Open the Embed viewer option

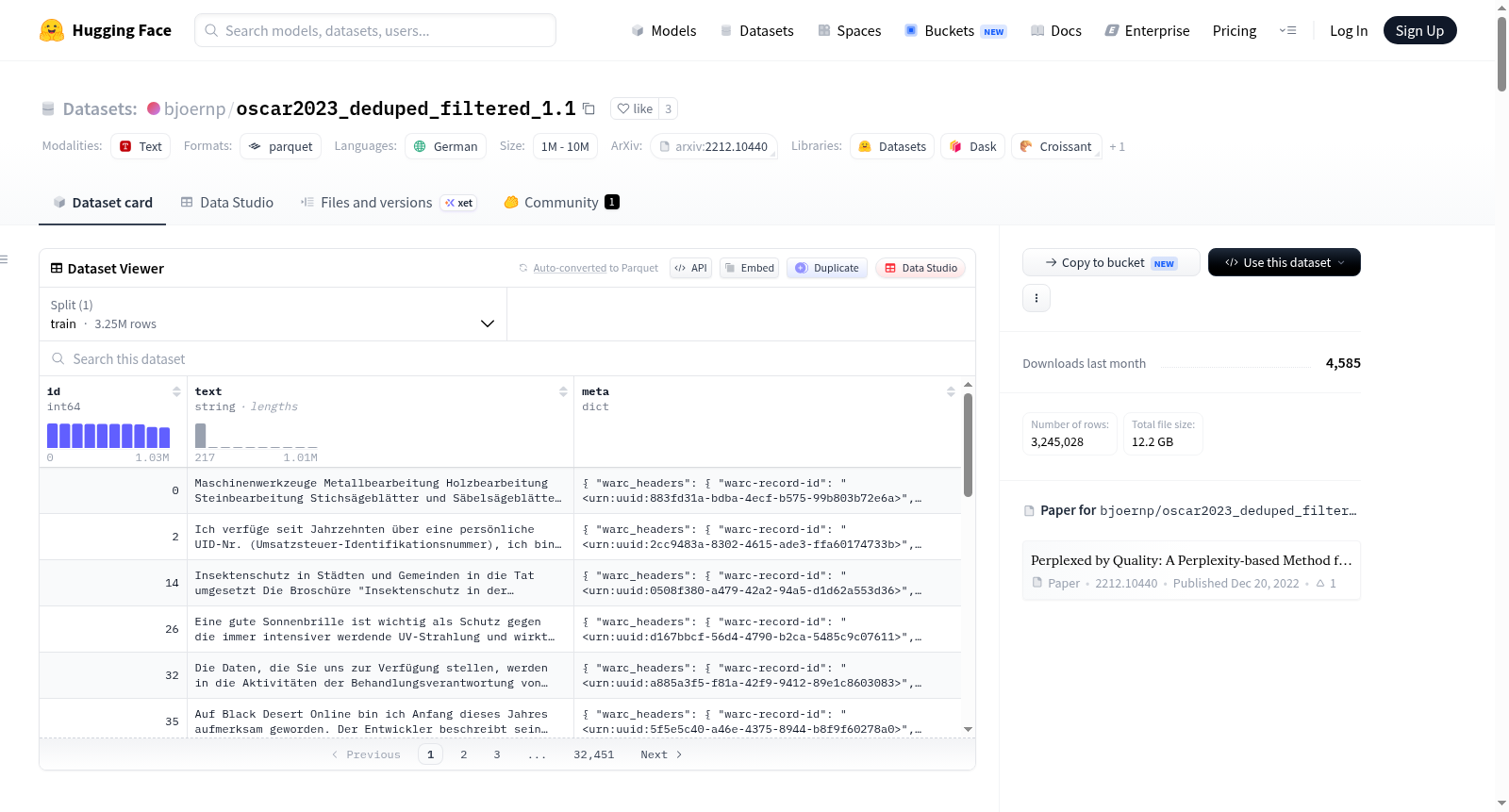(x=749, y=268)
